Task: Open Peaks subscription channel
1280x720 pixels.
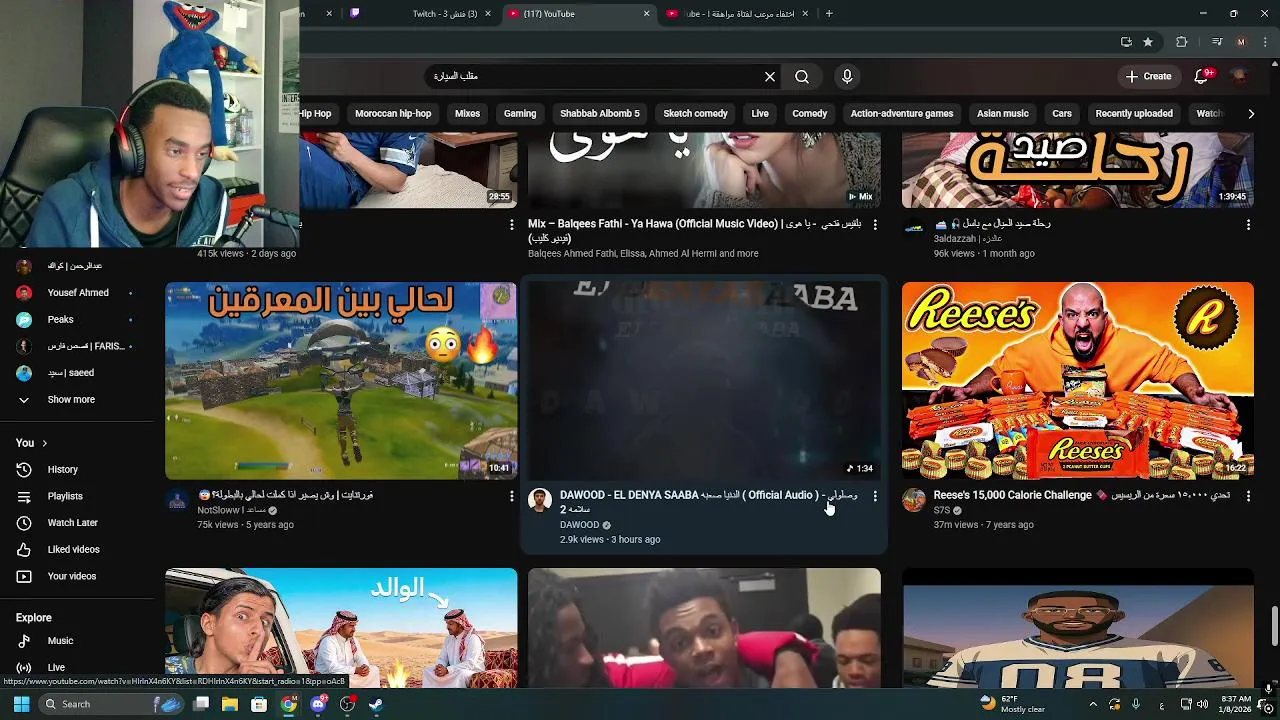Action: 60,320
